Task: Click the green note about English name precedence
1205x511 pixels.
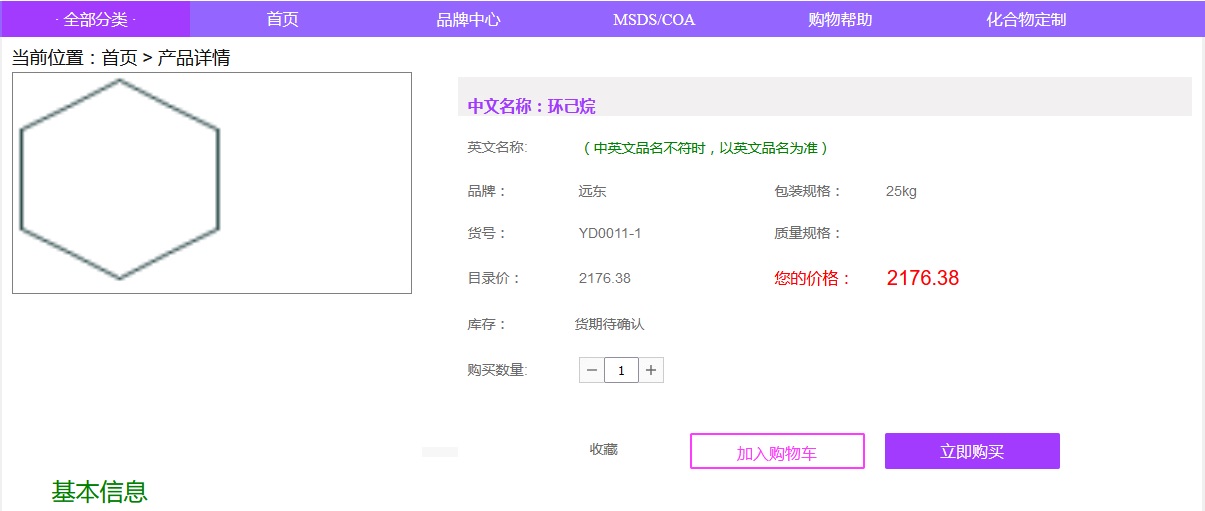Action: point(706,148)
